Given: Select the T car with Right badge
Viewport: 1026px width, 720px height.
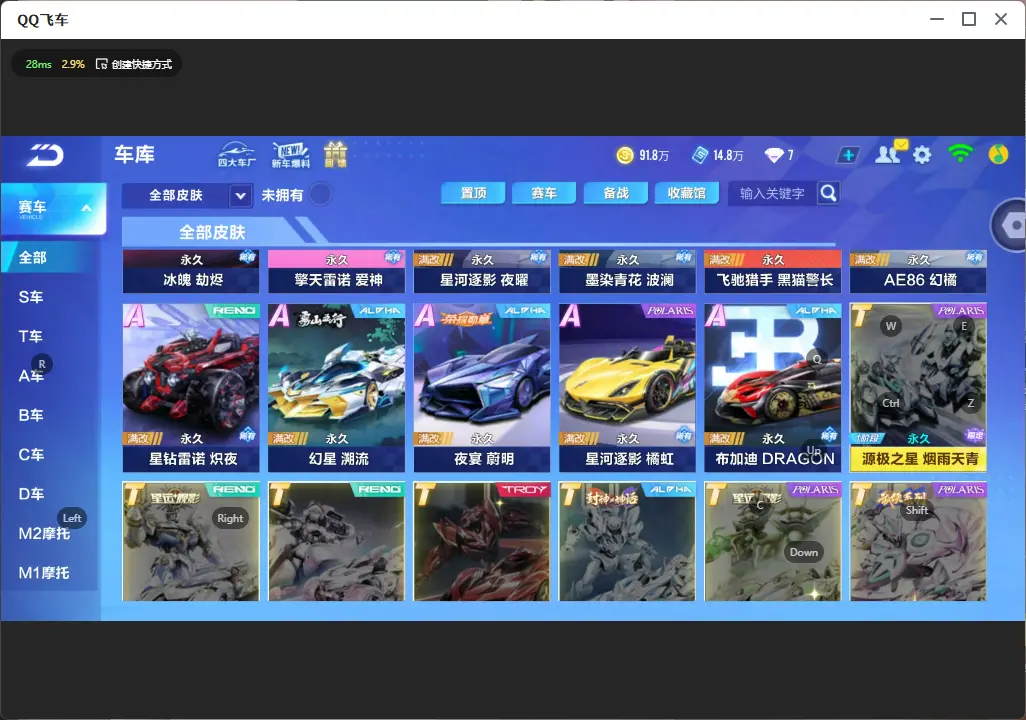Looking at the screenshot, I should click(191, 541).
